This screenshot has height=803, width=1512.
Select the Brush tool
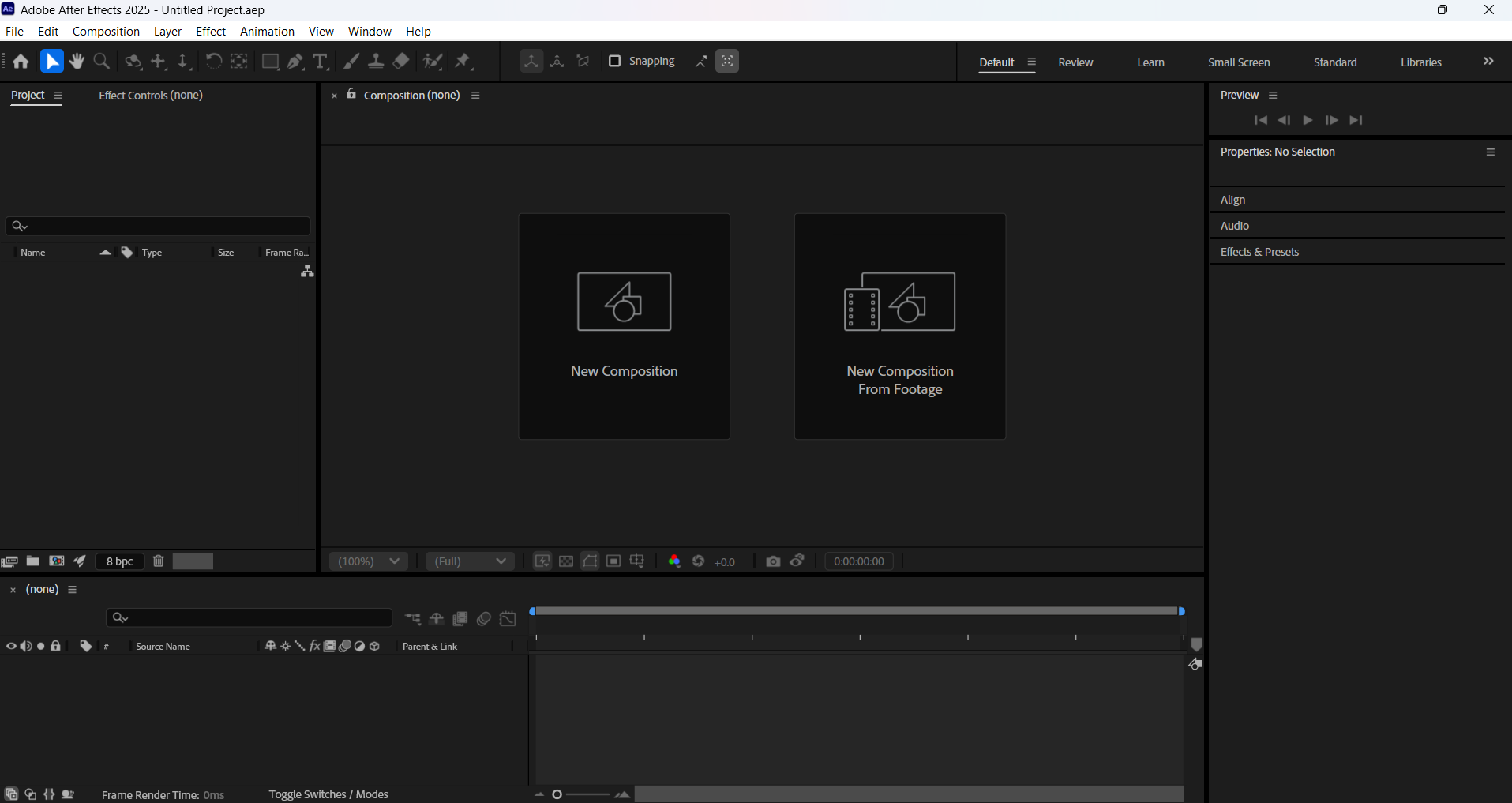pos(351,61)
